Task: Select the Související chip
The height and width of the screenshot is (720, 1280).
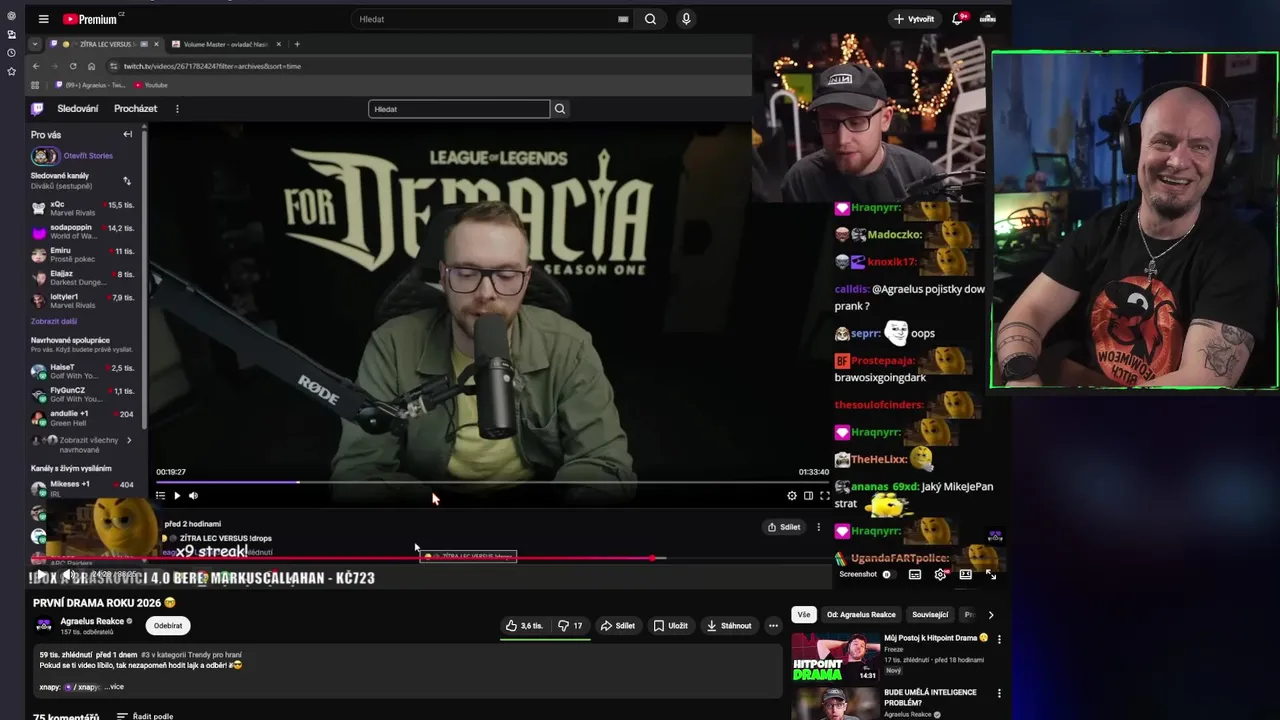Action: [930, 614]
